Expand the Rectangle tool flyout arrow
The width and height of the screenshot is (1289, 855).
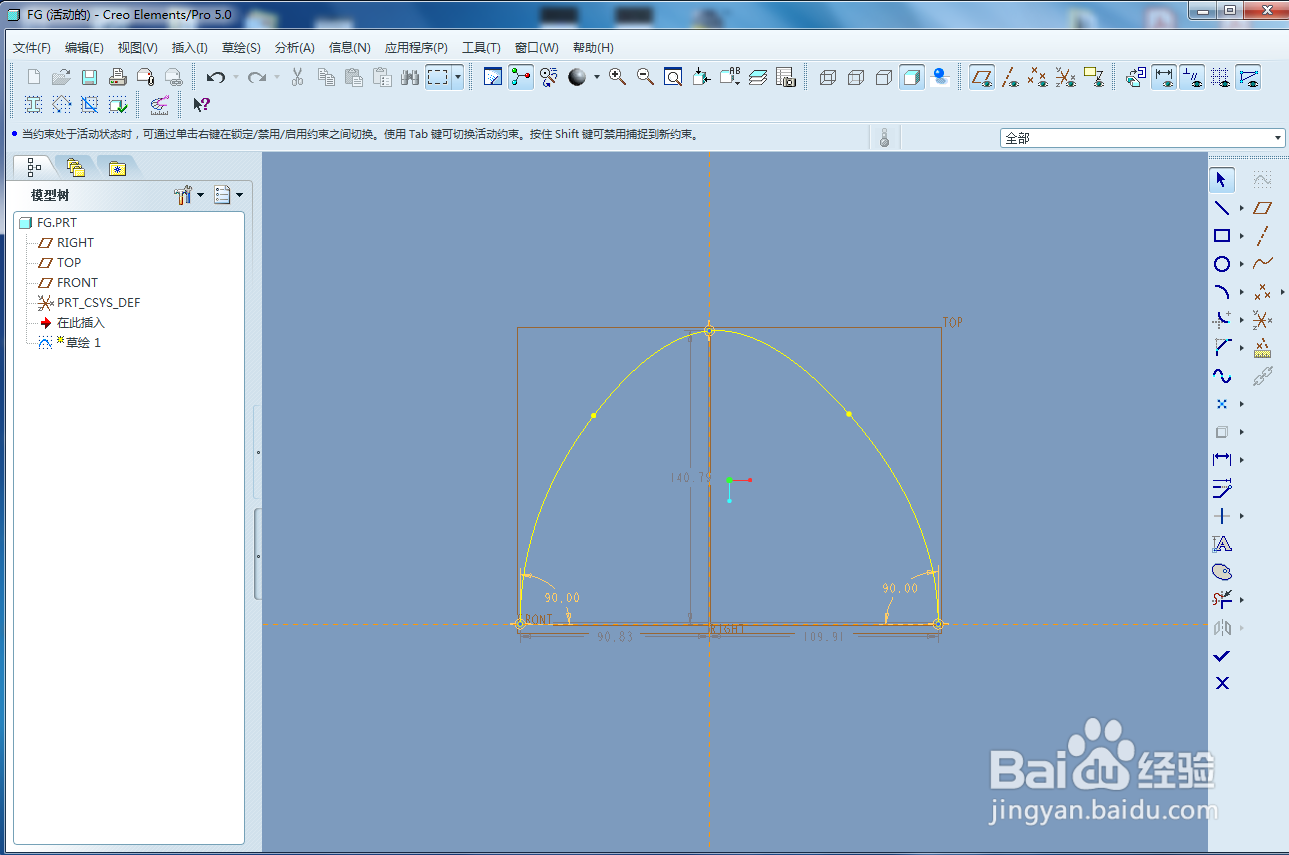point(1241,236)
